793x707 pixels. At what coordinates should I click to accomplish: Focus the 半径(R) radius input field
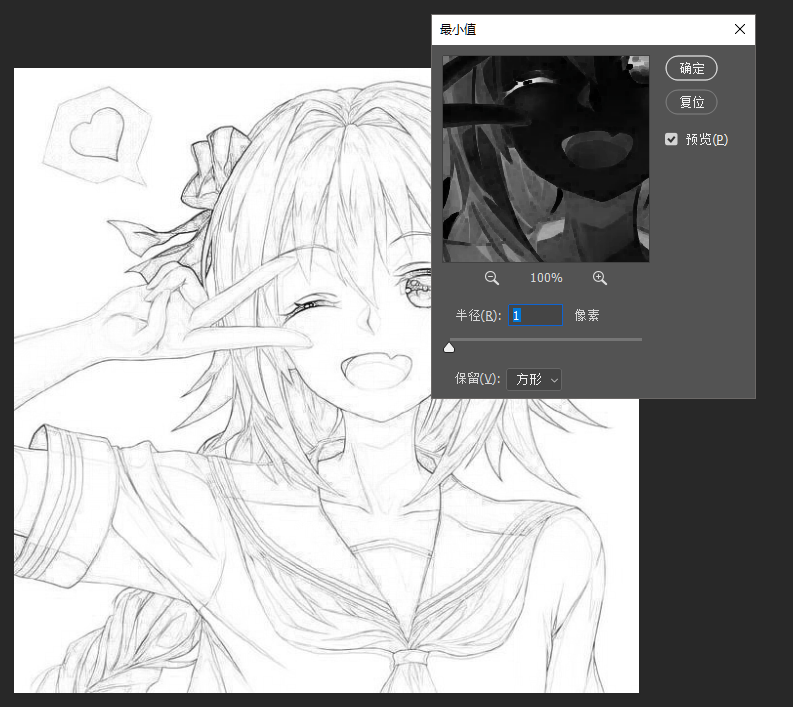(536, 315)
